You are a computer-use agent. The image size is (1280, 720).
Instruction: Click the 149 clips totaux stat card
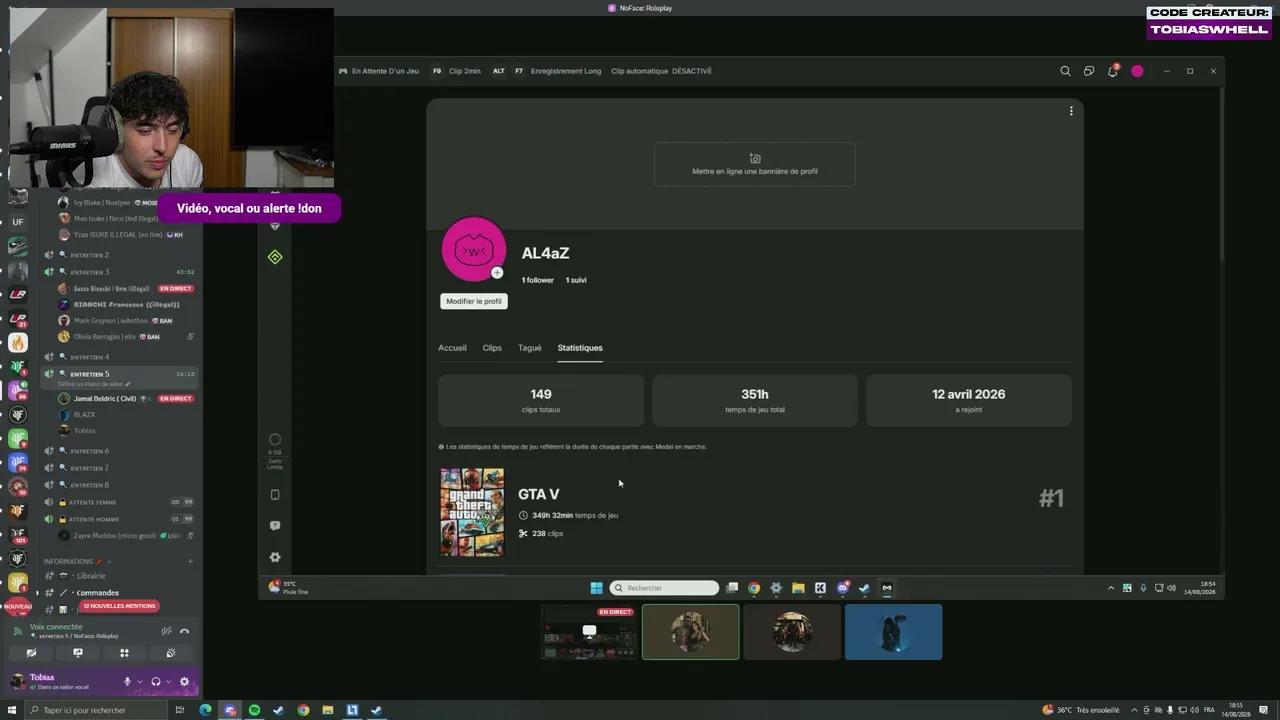[x=541, y=400]
